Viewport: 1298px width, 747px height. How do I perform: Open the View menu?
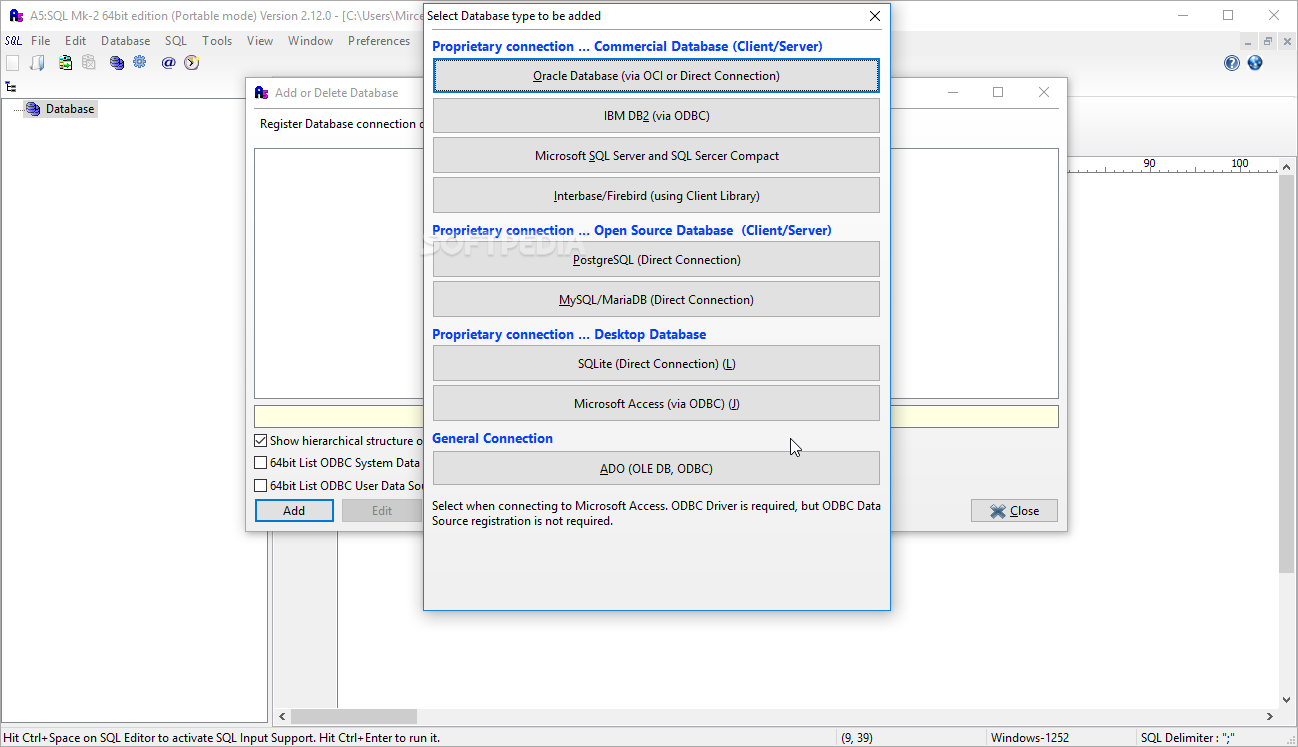click(260, 41)
